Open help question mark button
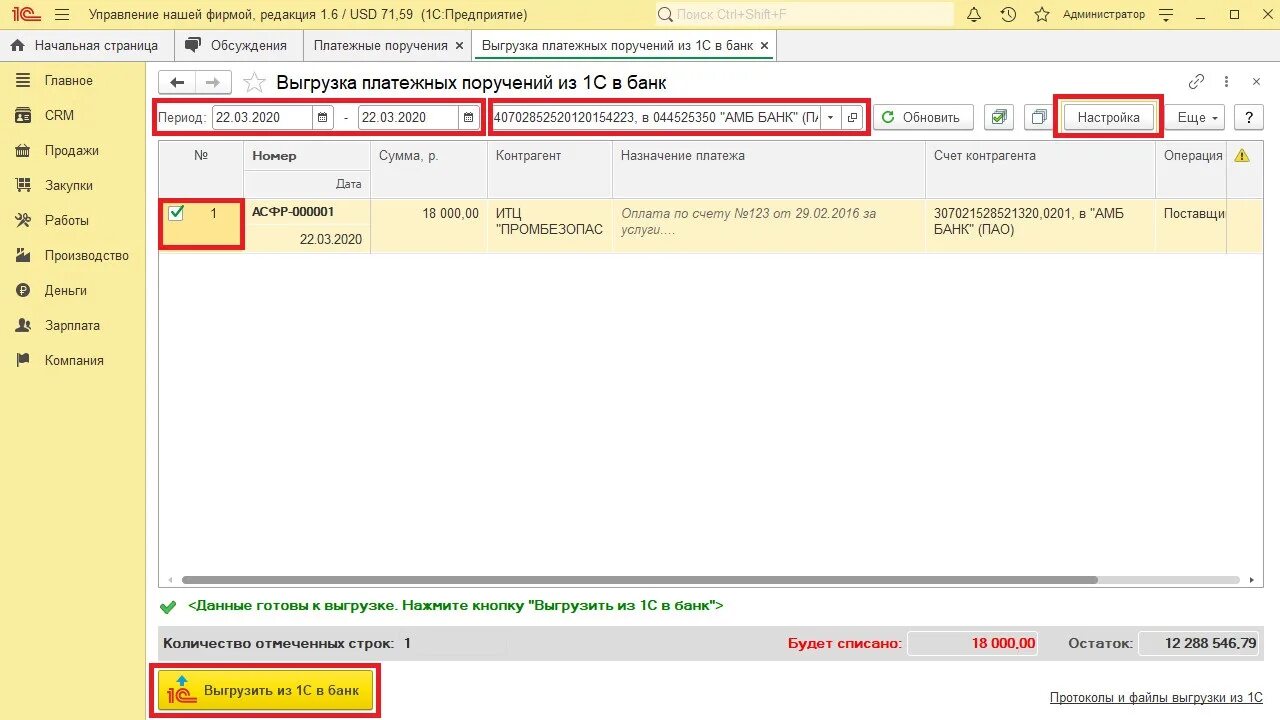The image size is (1280, 720). pyautogui.click(x=1248, y=117)
